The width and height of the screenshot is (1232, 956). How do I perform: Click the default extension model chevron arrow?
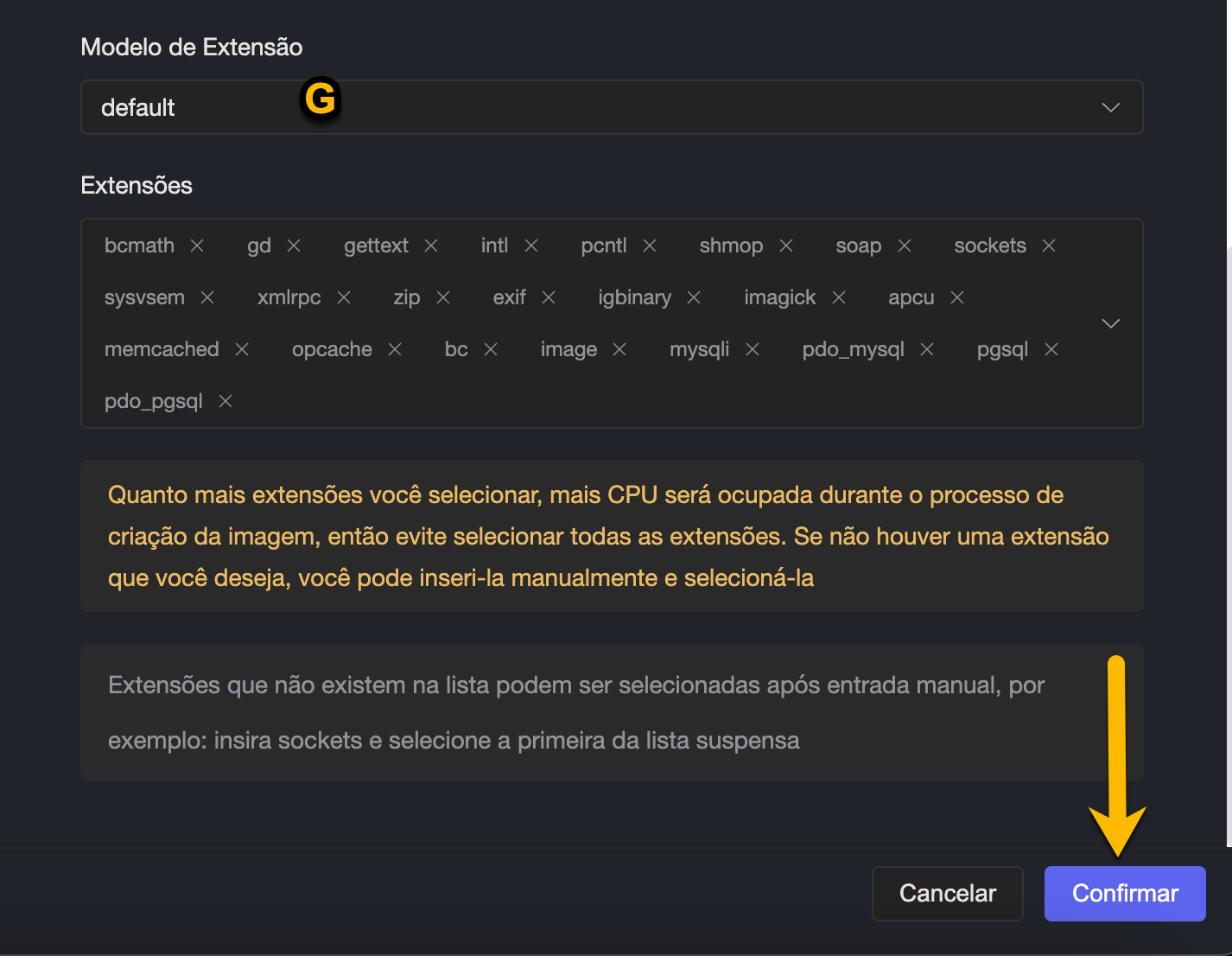(1111, 107)
